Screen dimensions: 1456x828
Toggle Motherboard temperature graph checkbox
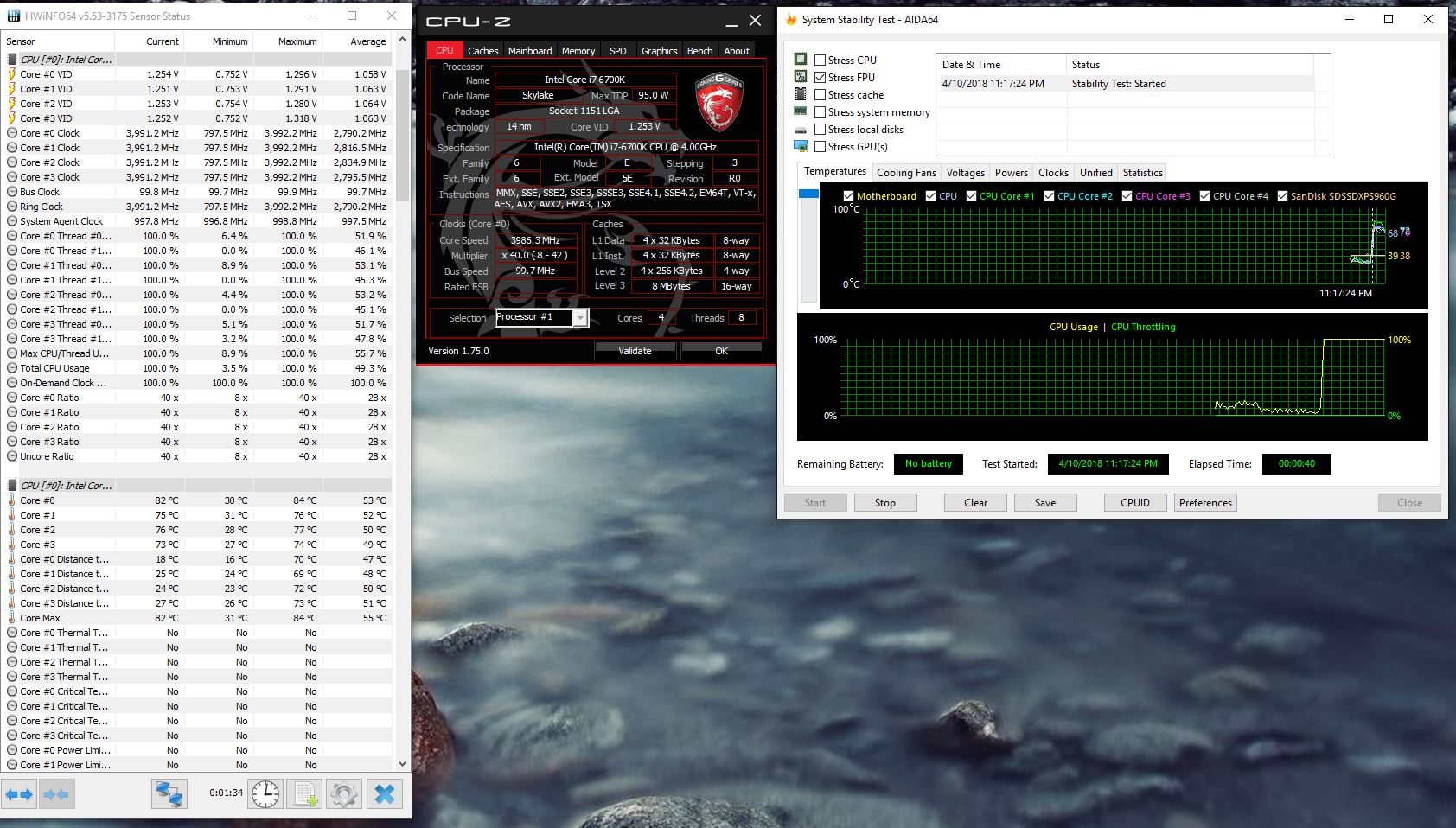(x=848, y=196)
